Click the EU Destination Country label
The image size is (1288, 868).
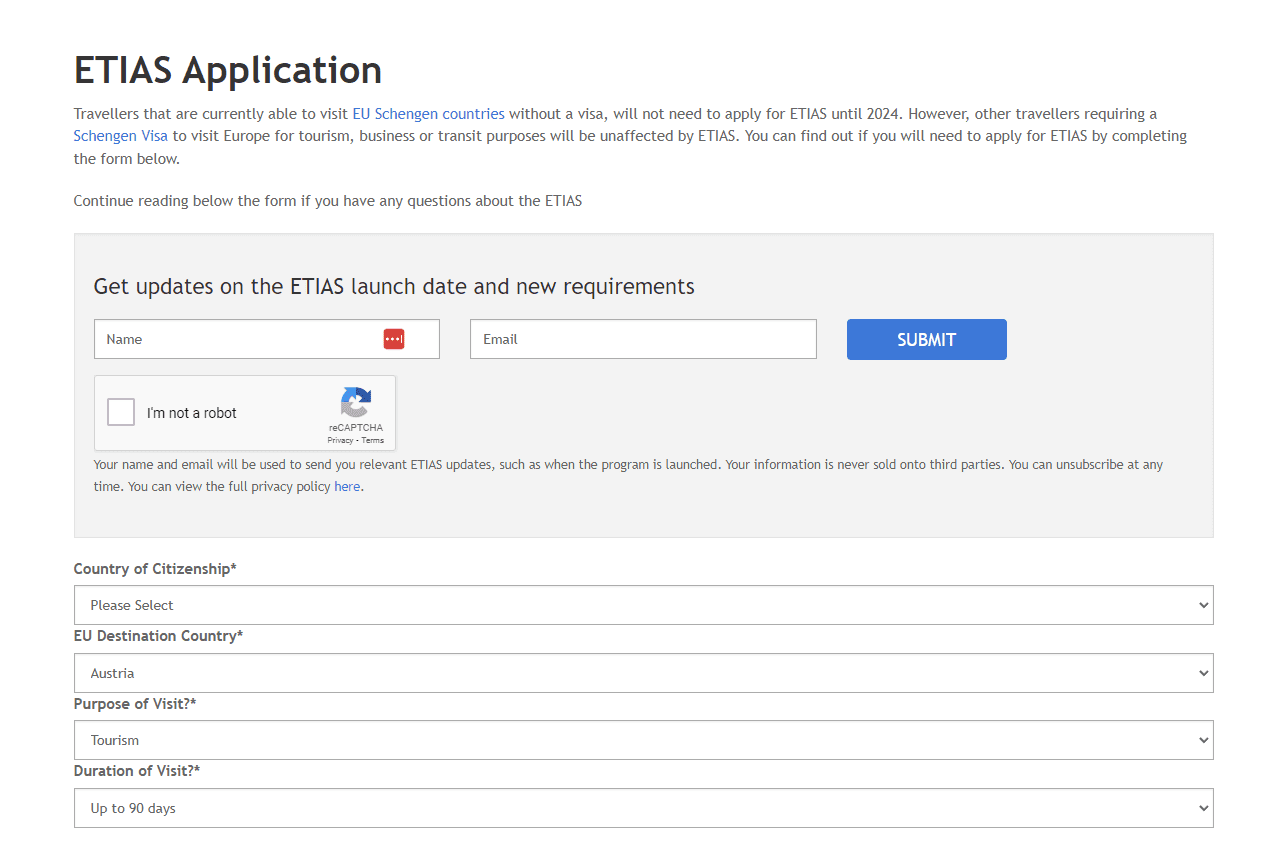pos(158,636)
